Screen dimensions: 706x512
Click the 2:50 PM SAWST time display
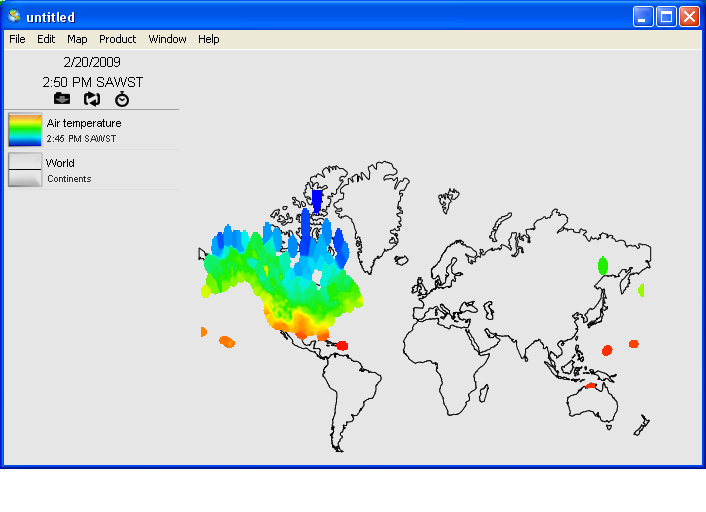93,82
